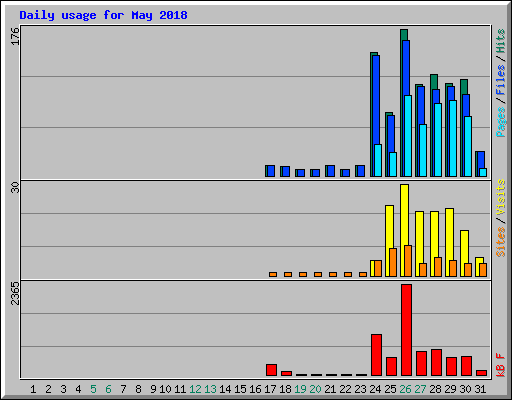Click day 15 on the x-axis
The width and height of the screenshot is (512, 400).
240,389
